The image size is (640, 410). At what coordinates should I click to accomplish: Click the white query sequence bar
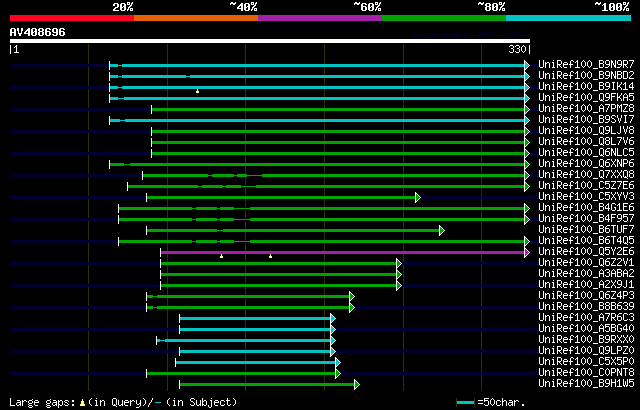coord(270,41)
